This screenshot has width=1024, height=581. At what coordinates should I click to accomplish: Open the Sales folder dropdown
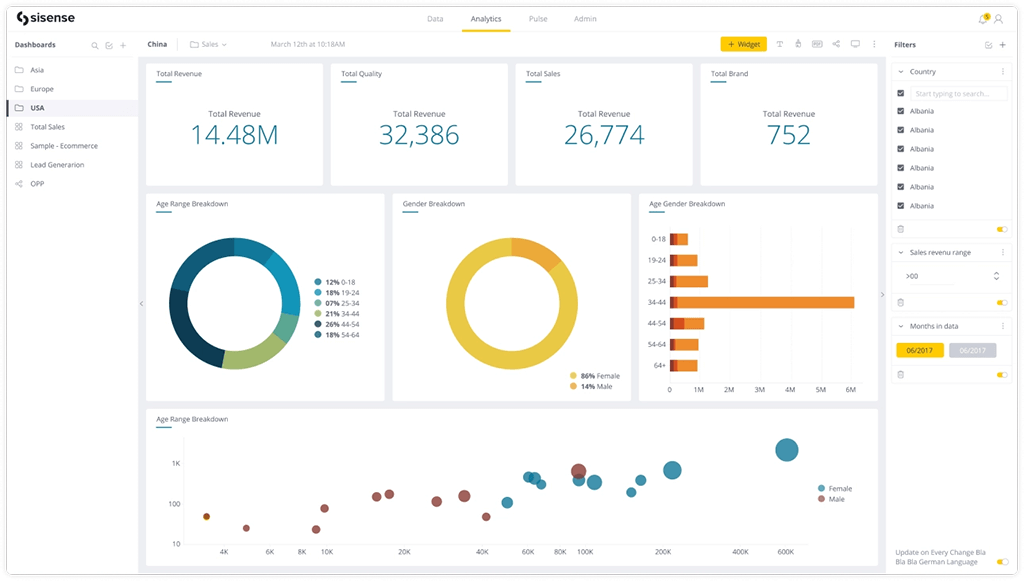(209, 45)
